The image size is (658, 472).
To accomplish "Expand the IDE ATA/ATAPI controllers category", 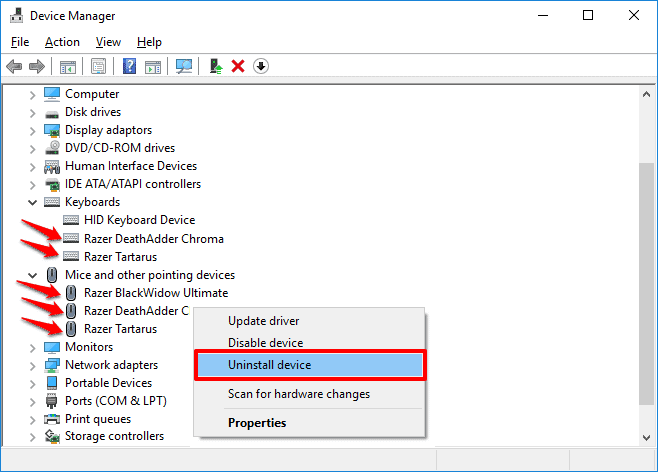I will pos(32,185).
